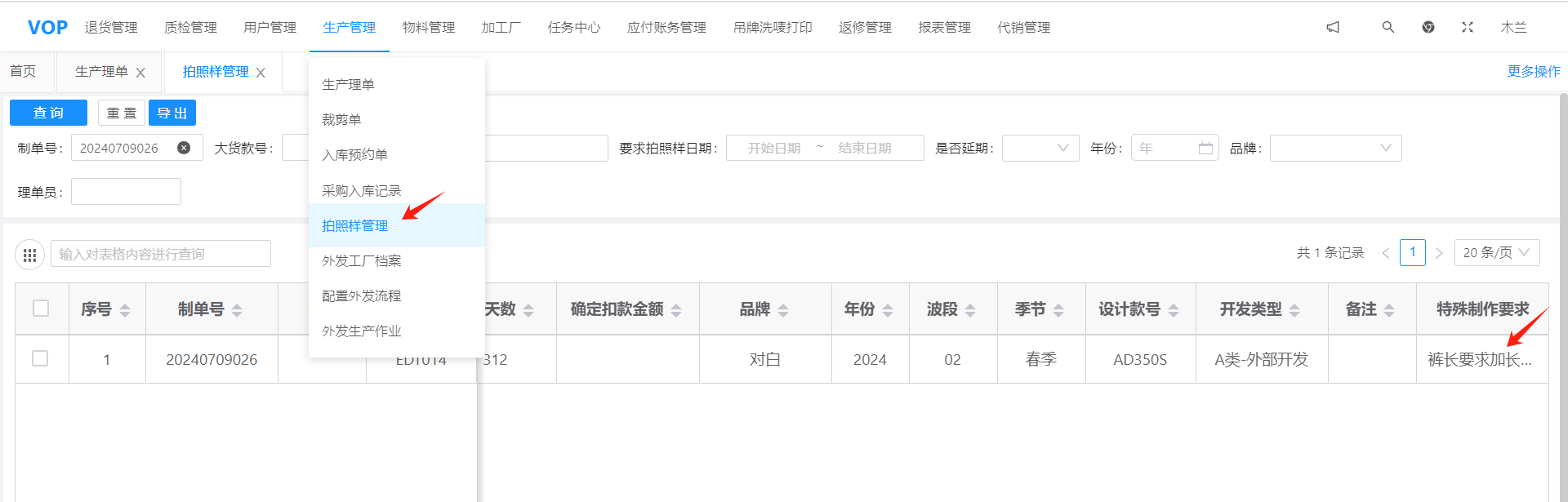Select all rows with header checkbox
The image size is (1568, 502).
pyautogui.click(x=41, y=309)
